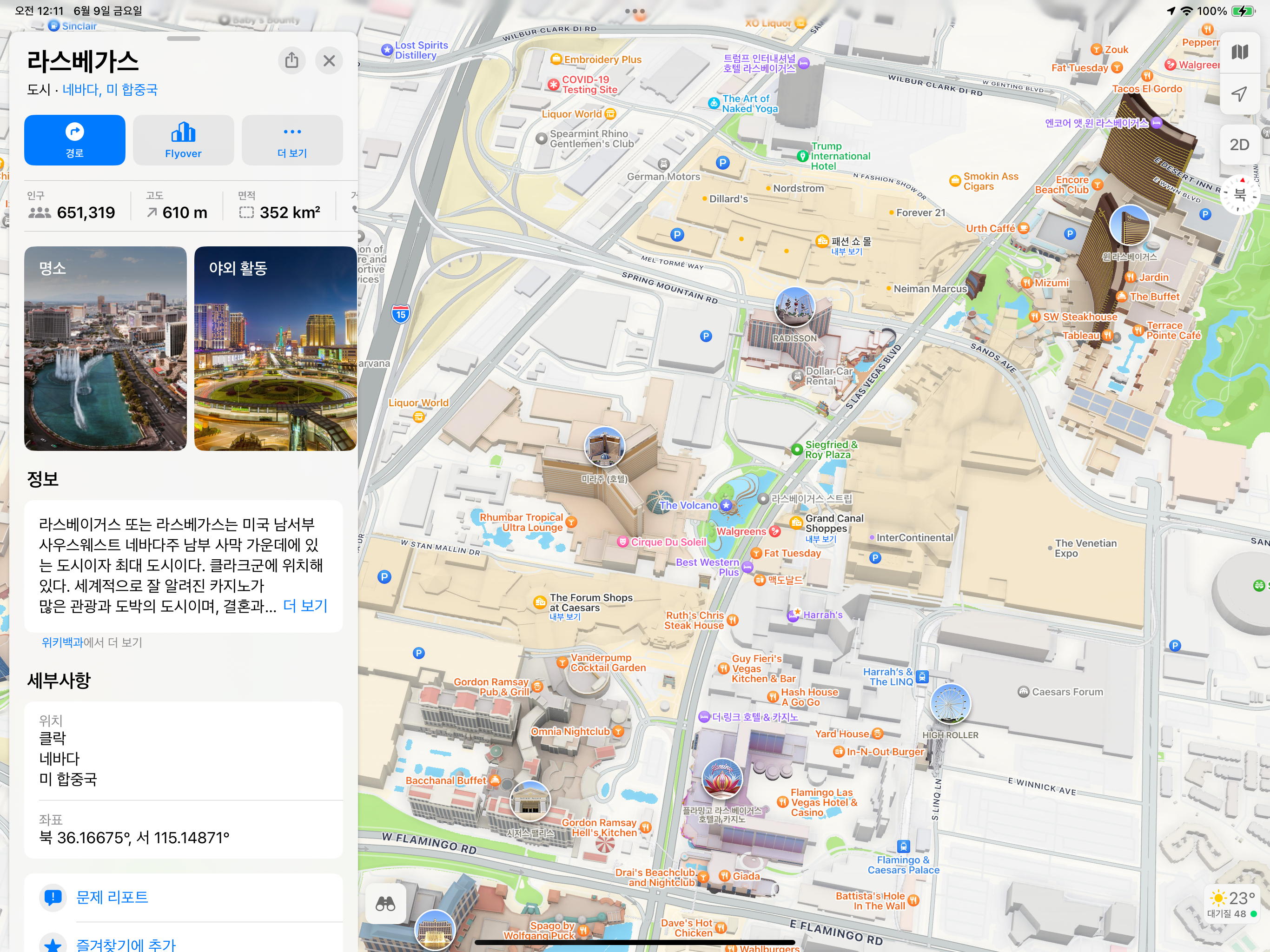Open the 네바다, 미 합중국 link
This screenshot has width=1270, height=952.
point(110,90)
